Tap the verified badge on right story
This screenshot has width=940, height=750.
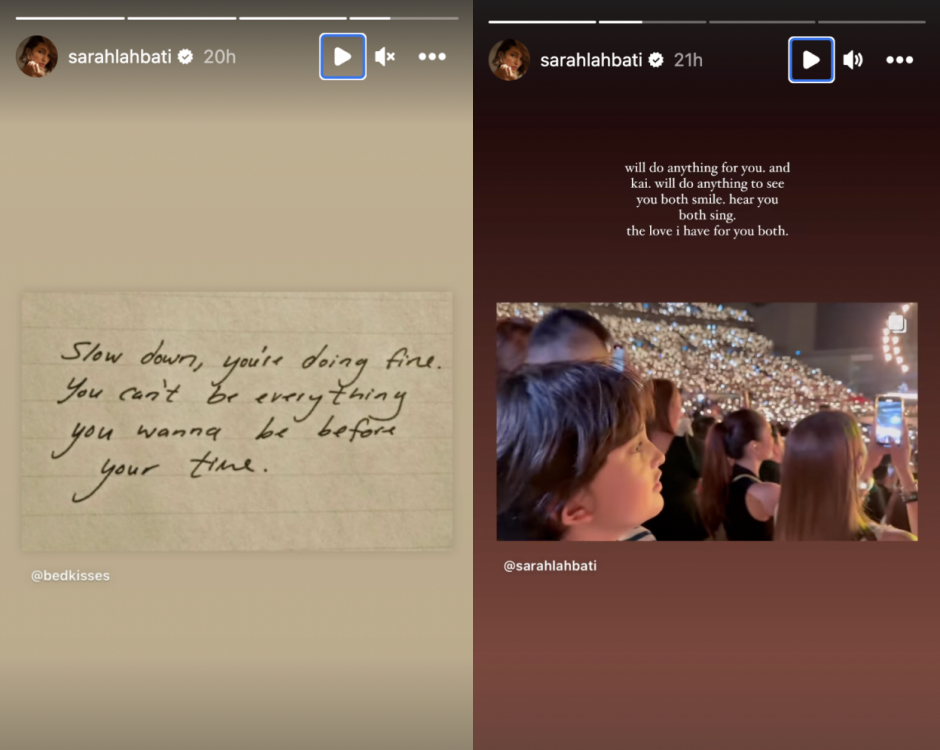point(657,60)
